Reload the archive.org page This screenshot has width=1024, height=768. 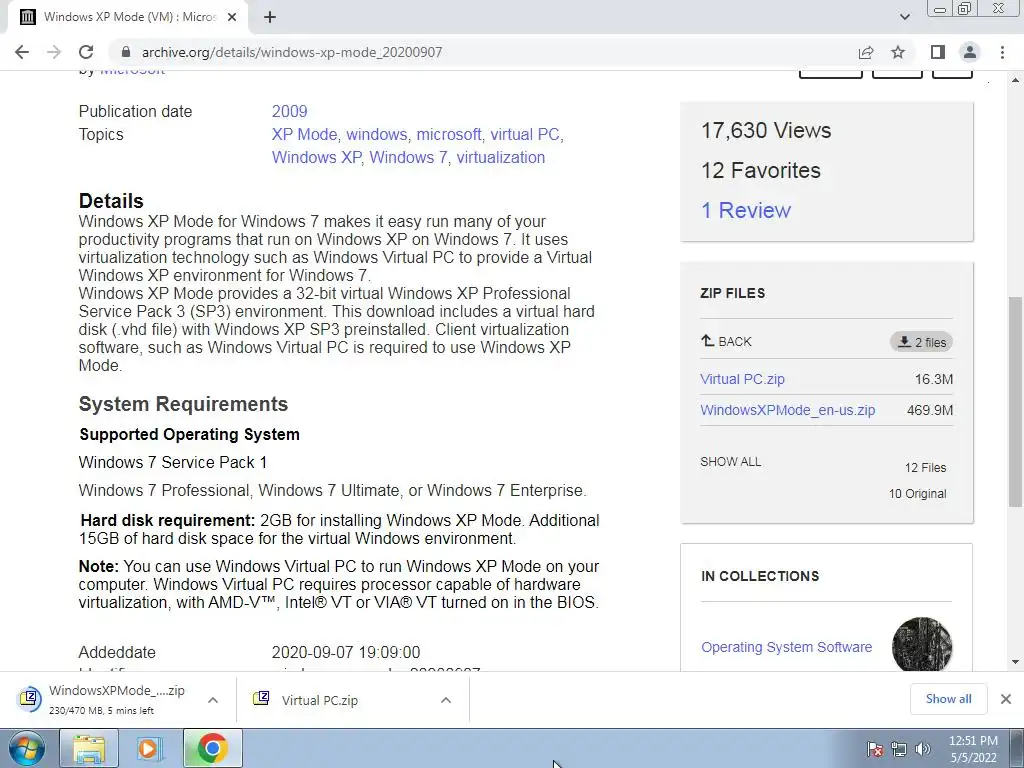click(x=86, y=52)
